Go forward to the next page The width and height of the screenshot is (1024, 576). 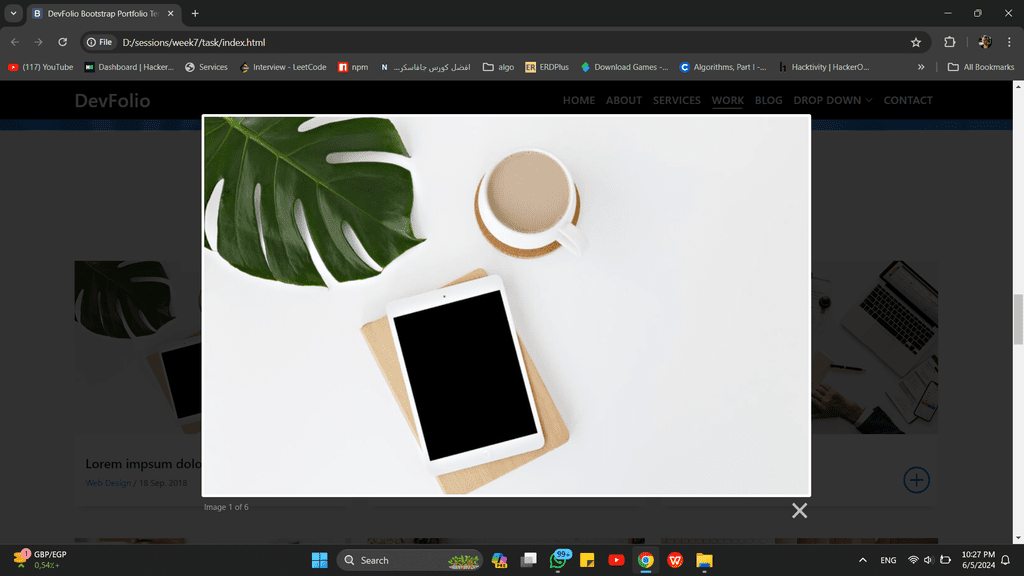pyautogui.click(x=39, y=42)
